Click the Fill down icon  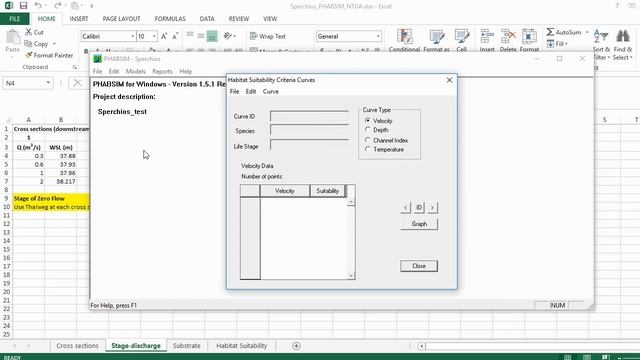(x=550, y=43)
